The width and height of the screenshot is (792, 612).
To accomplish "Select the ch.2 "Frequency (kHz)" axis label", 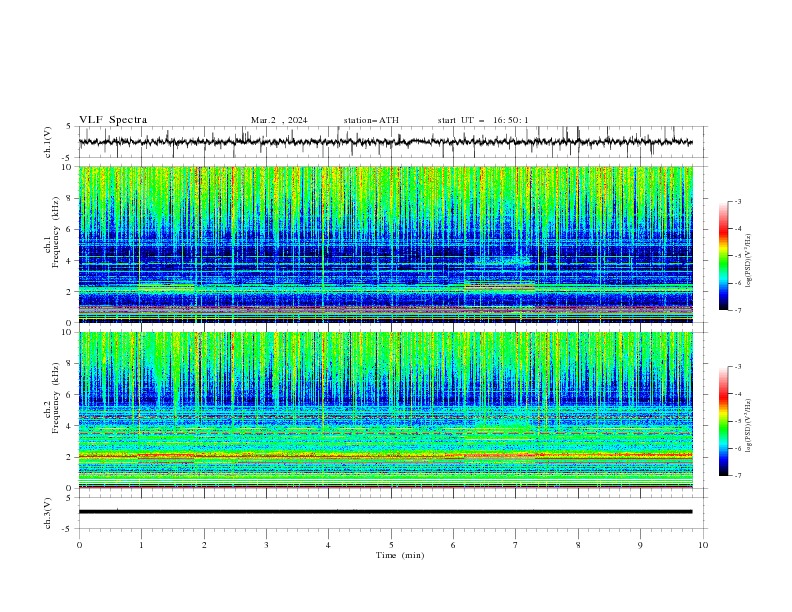I will click(x=54, y=398).
